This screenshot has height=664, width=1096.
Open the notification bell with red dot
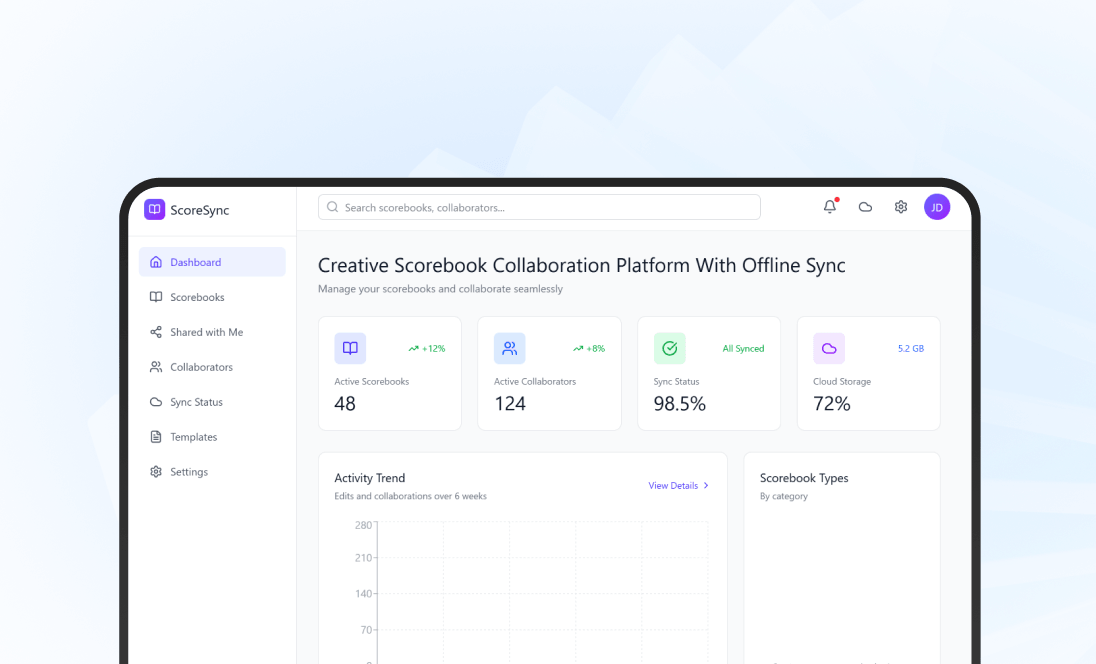(828, 207)
